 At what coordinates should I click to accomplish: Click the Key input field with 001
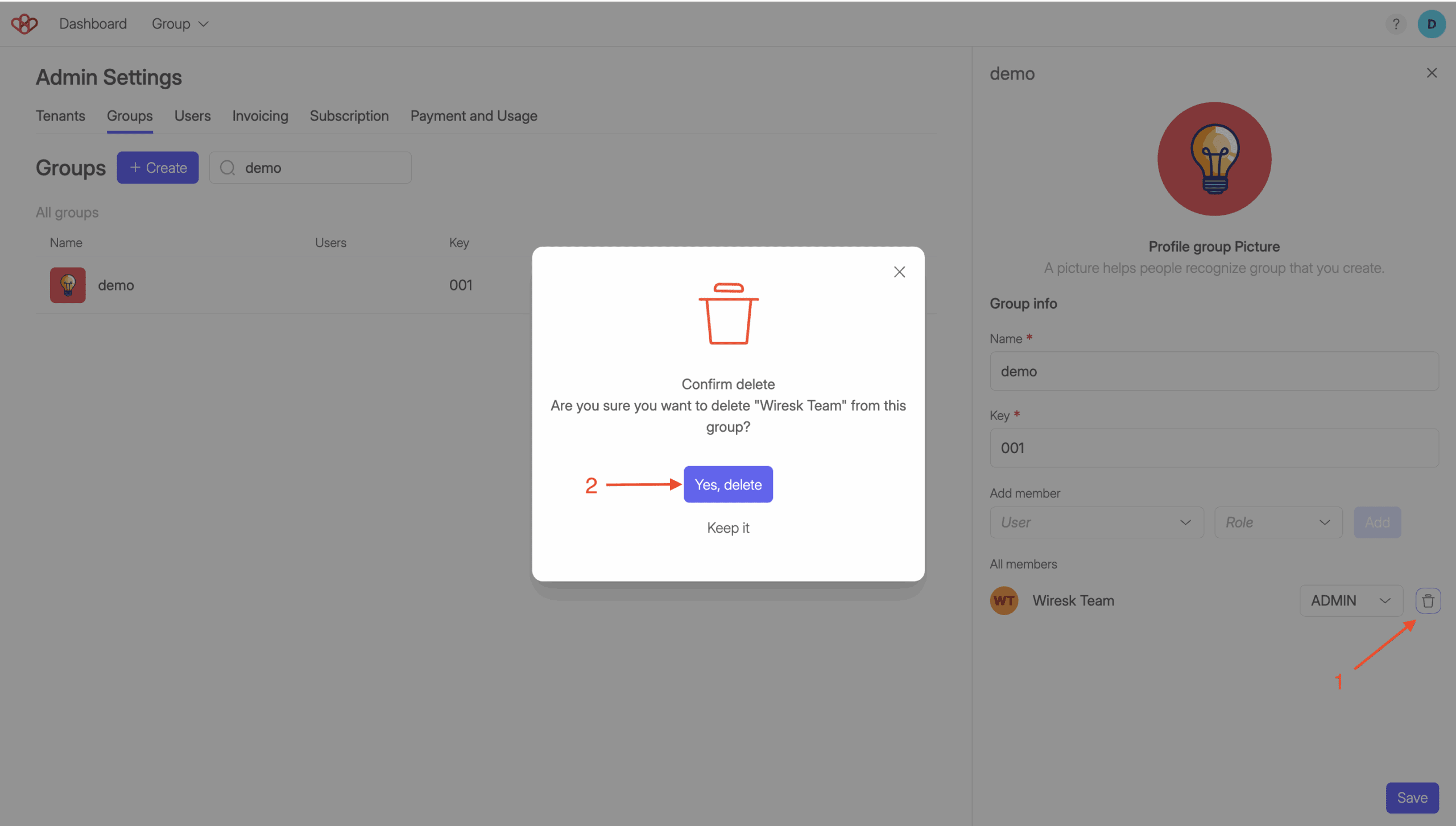[1214, 448]
